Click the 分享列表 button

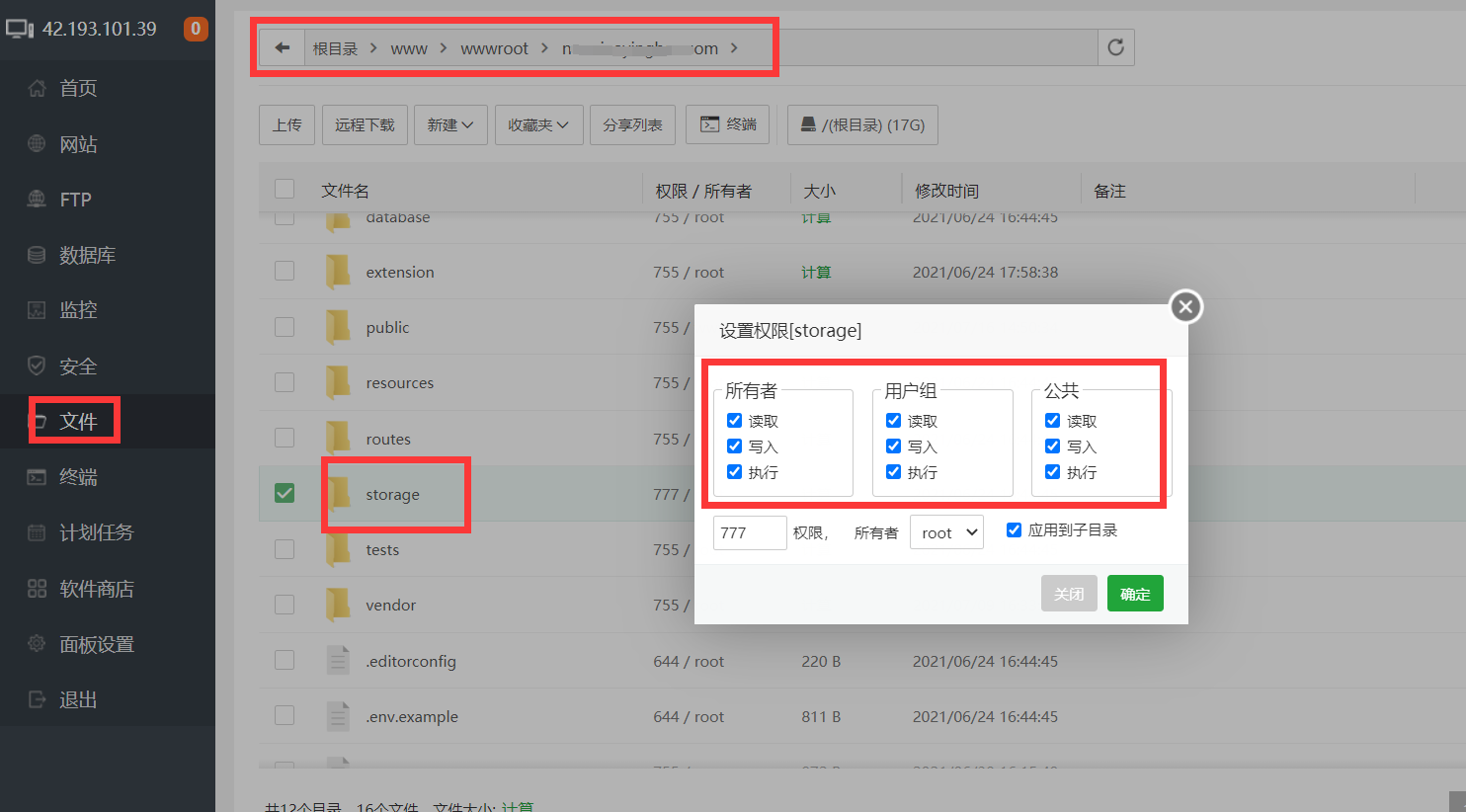click(632, 124)
